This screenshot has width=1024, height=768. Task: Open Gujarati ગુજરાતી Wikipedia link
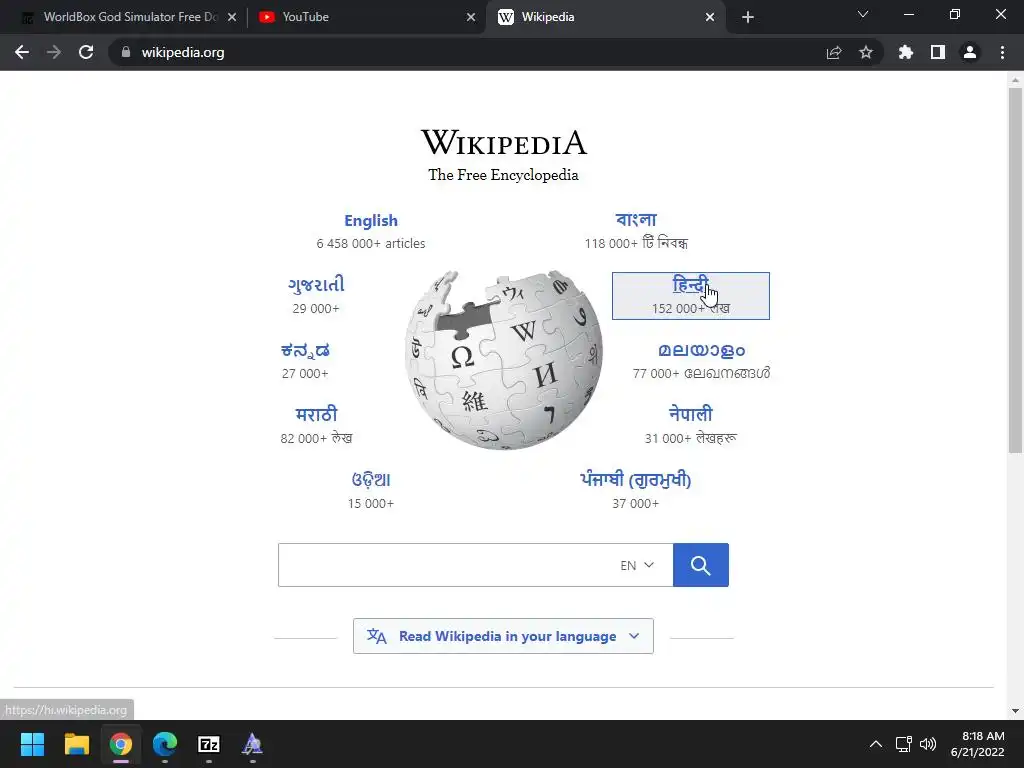pyautogui.click(x=316, y=285)
